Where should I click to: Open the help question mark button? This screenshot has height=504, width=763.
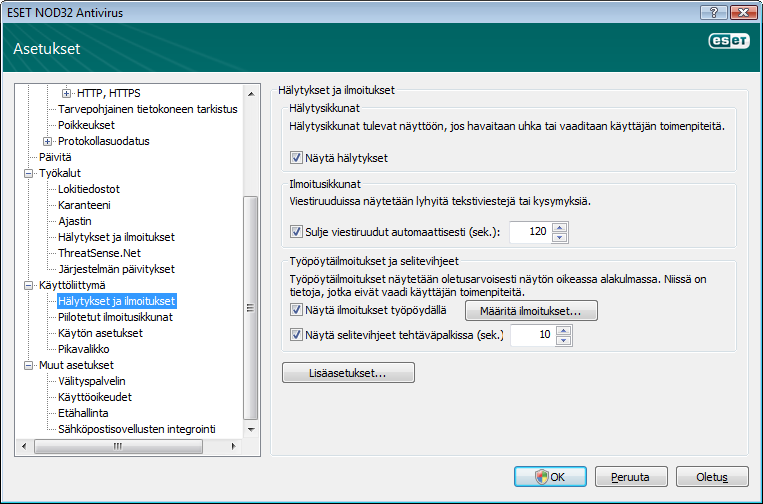click(x=714, y=12)
